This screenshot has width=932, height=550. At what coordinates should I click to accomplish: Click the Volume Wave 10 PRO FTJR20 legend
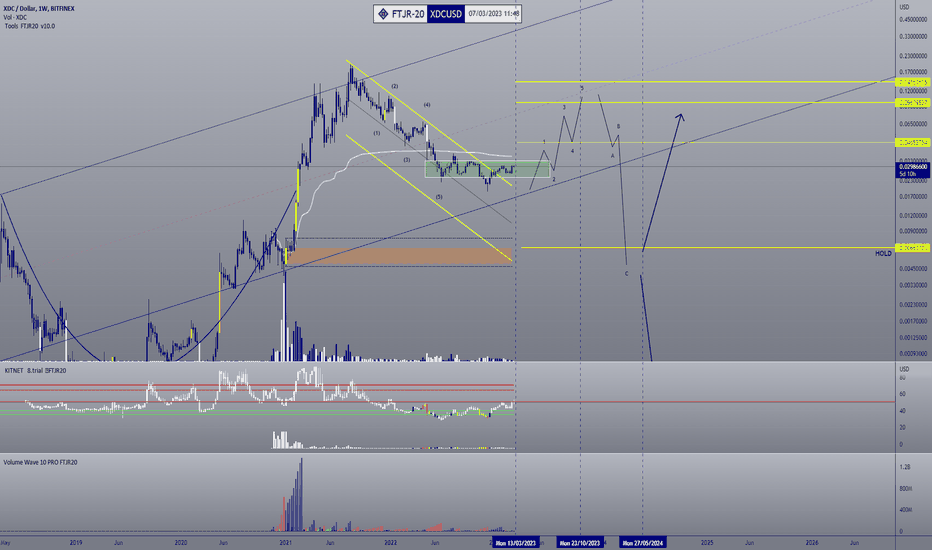[x=40, y=462]
